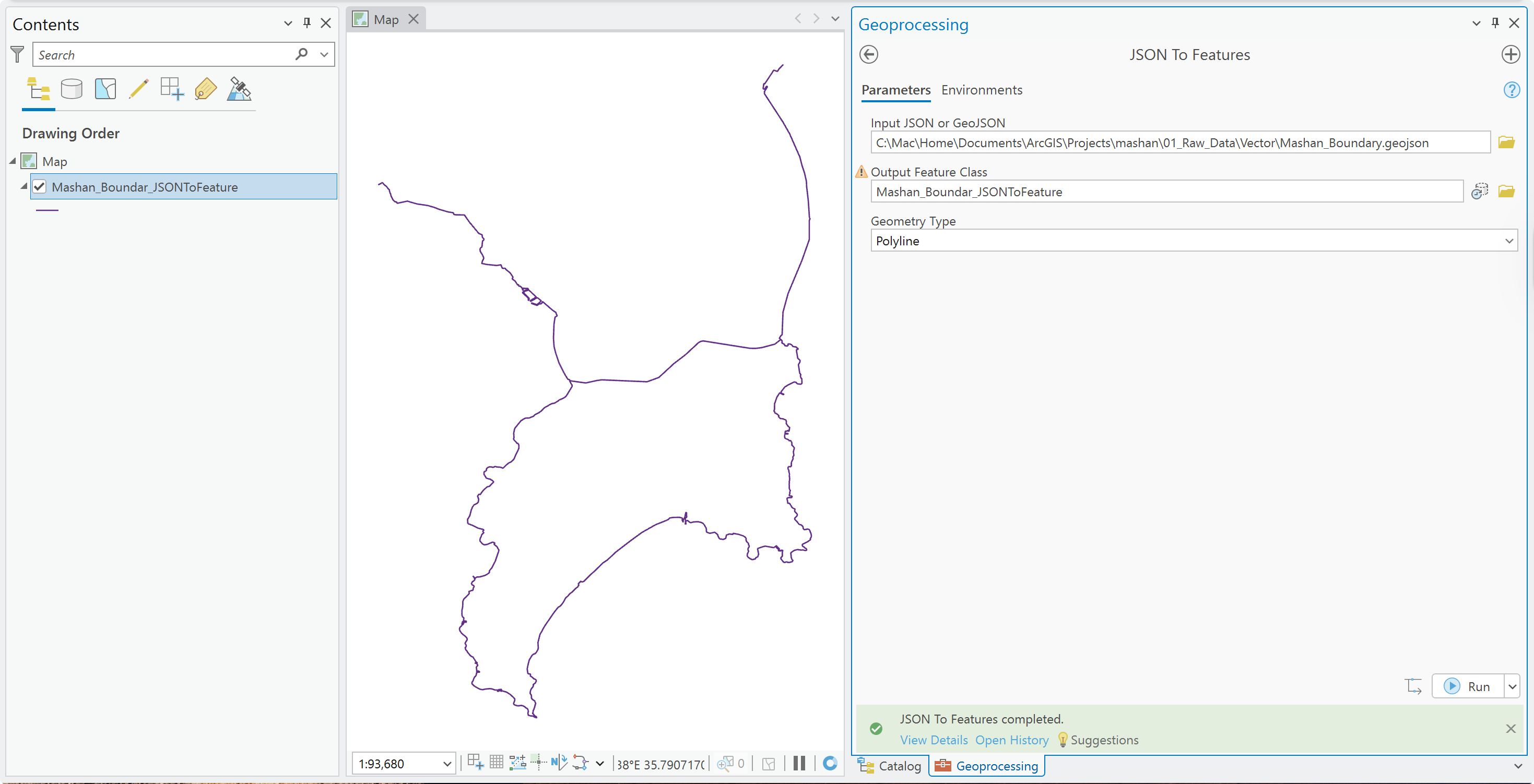Run the JSON To Features tool
The height and width of the screenshot is (784, 1534).
1467,686
